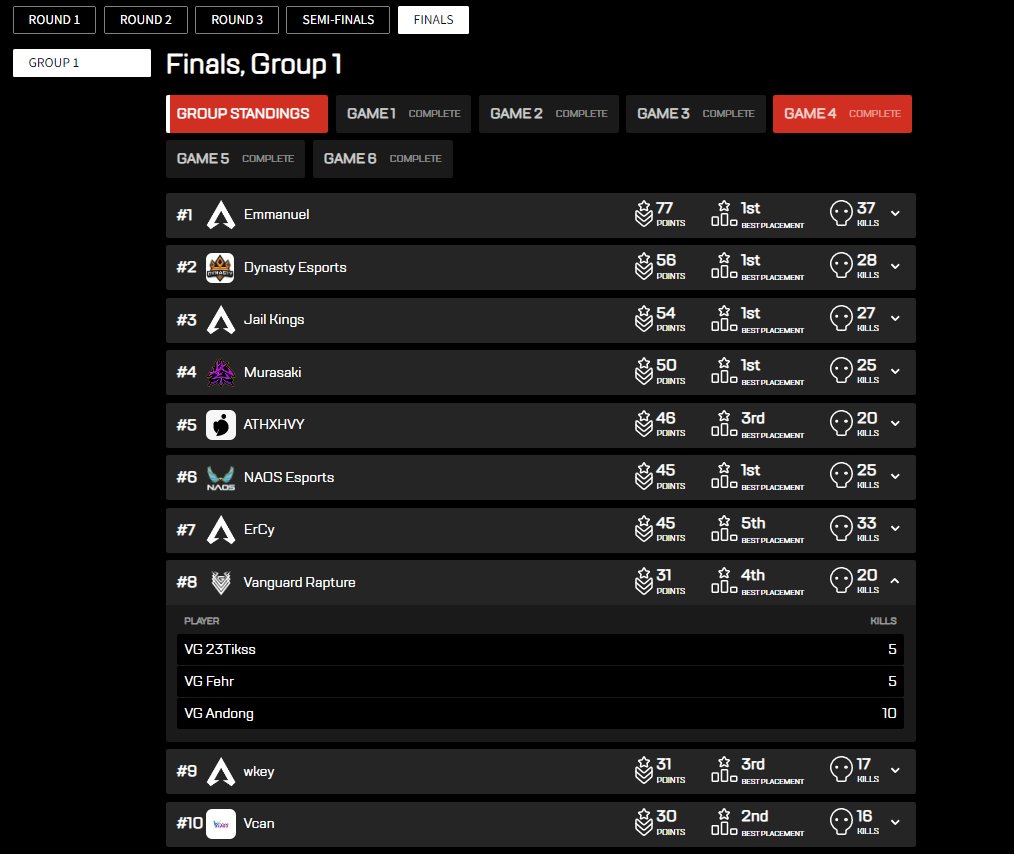The image size is (1014, 854).
Task: Click Emmanuel's Apex logo icon
Action: 221,215
